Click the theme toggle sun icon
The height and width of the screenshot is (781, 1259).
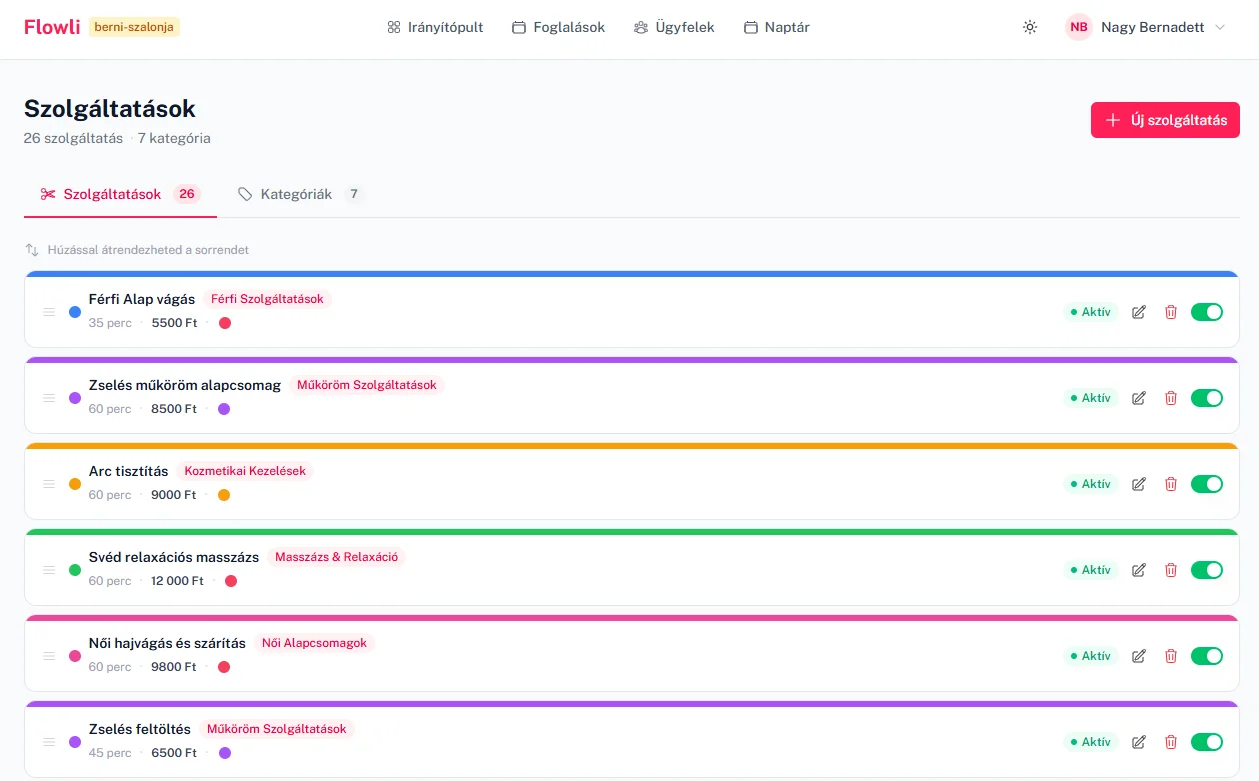(x=1030, y=28)
